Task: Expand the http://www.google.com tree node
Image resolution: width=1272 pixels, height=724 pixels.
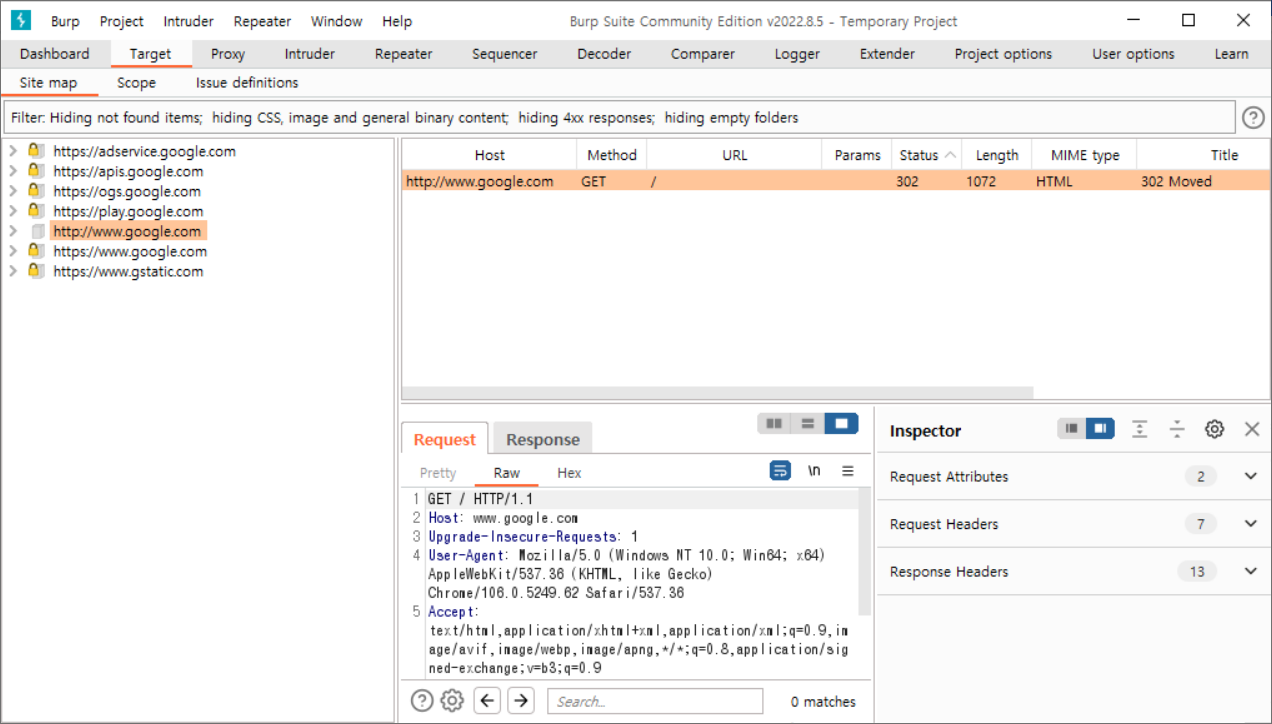Action: tap(13, 231)
